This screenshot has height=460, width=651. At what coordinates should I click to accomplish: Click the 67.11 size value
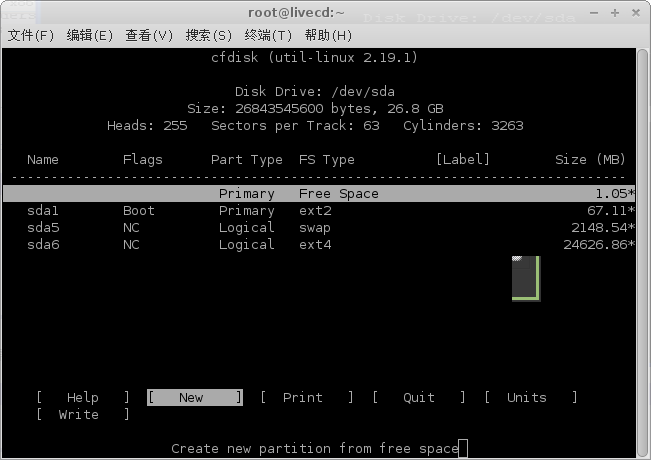[610, 211]
